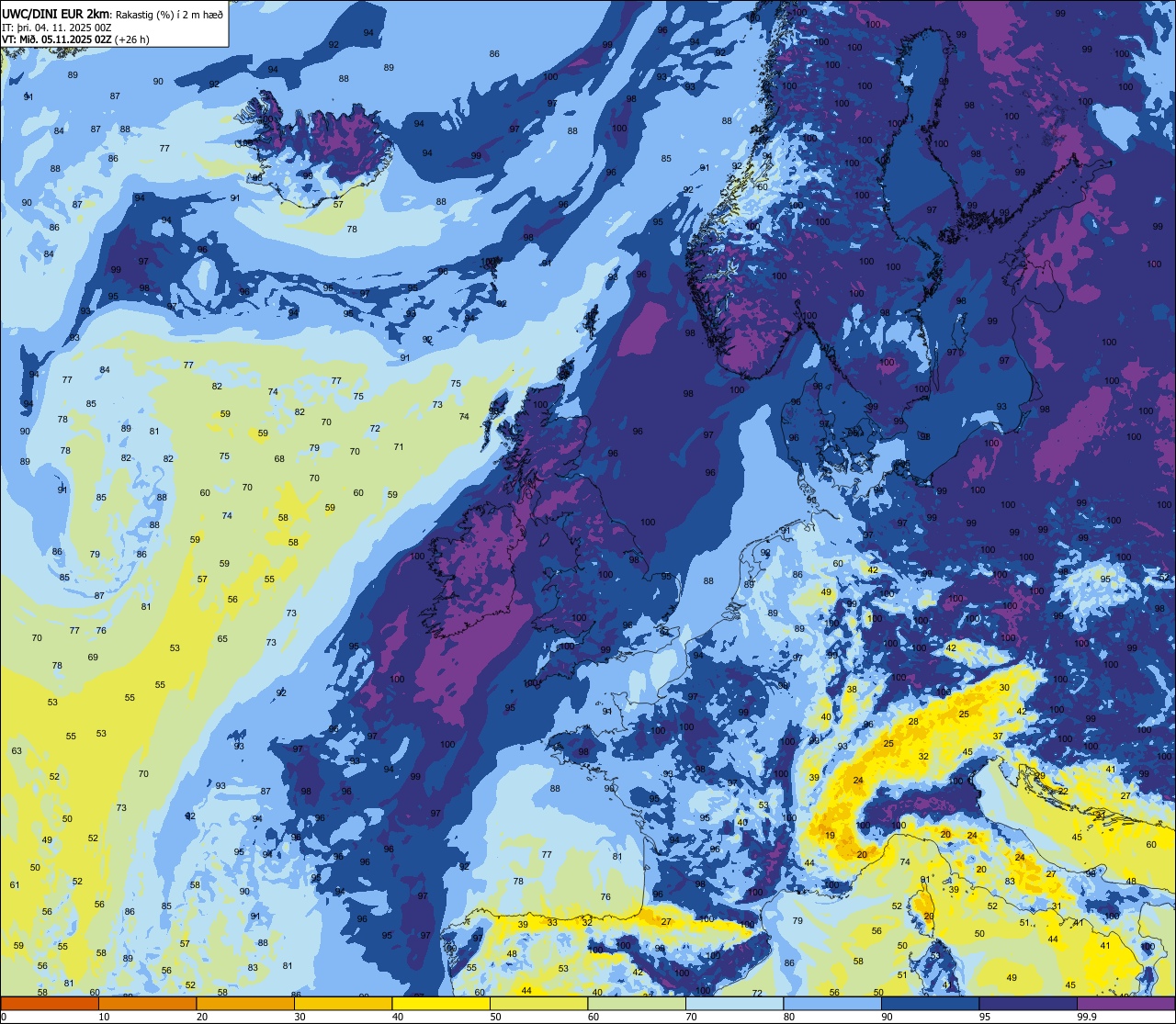Viewport: 1176px width, 1024px height.
Task: Click the legend tick label 60
Action: (x=594, y=1017)
